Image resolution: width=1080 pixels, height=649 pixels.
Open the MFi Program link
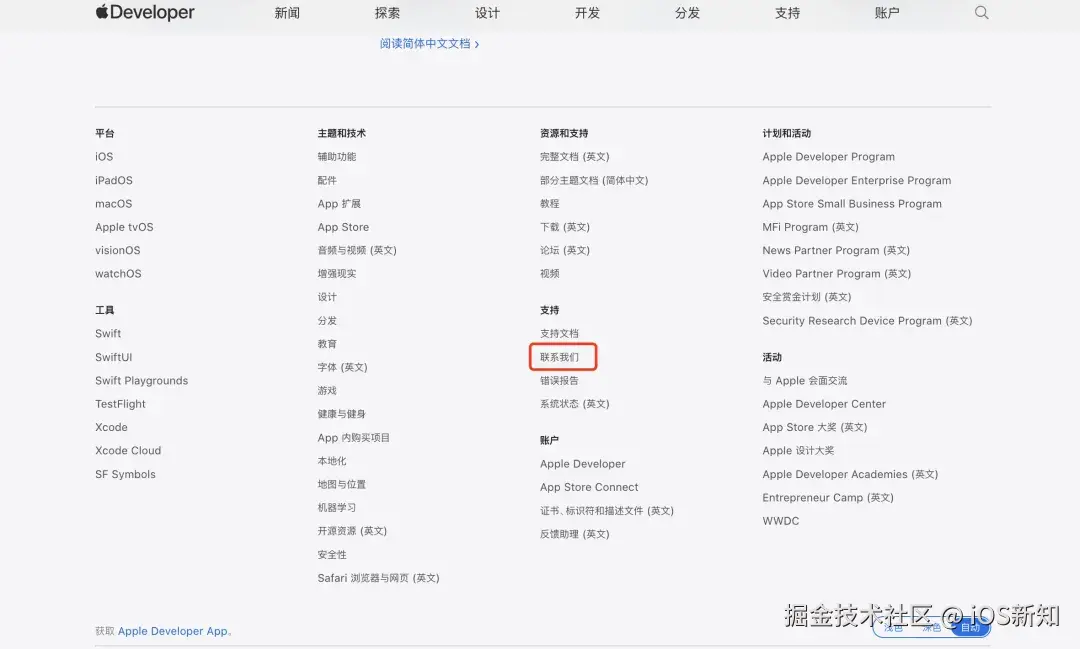(x=811, y=227)
